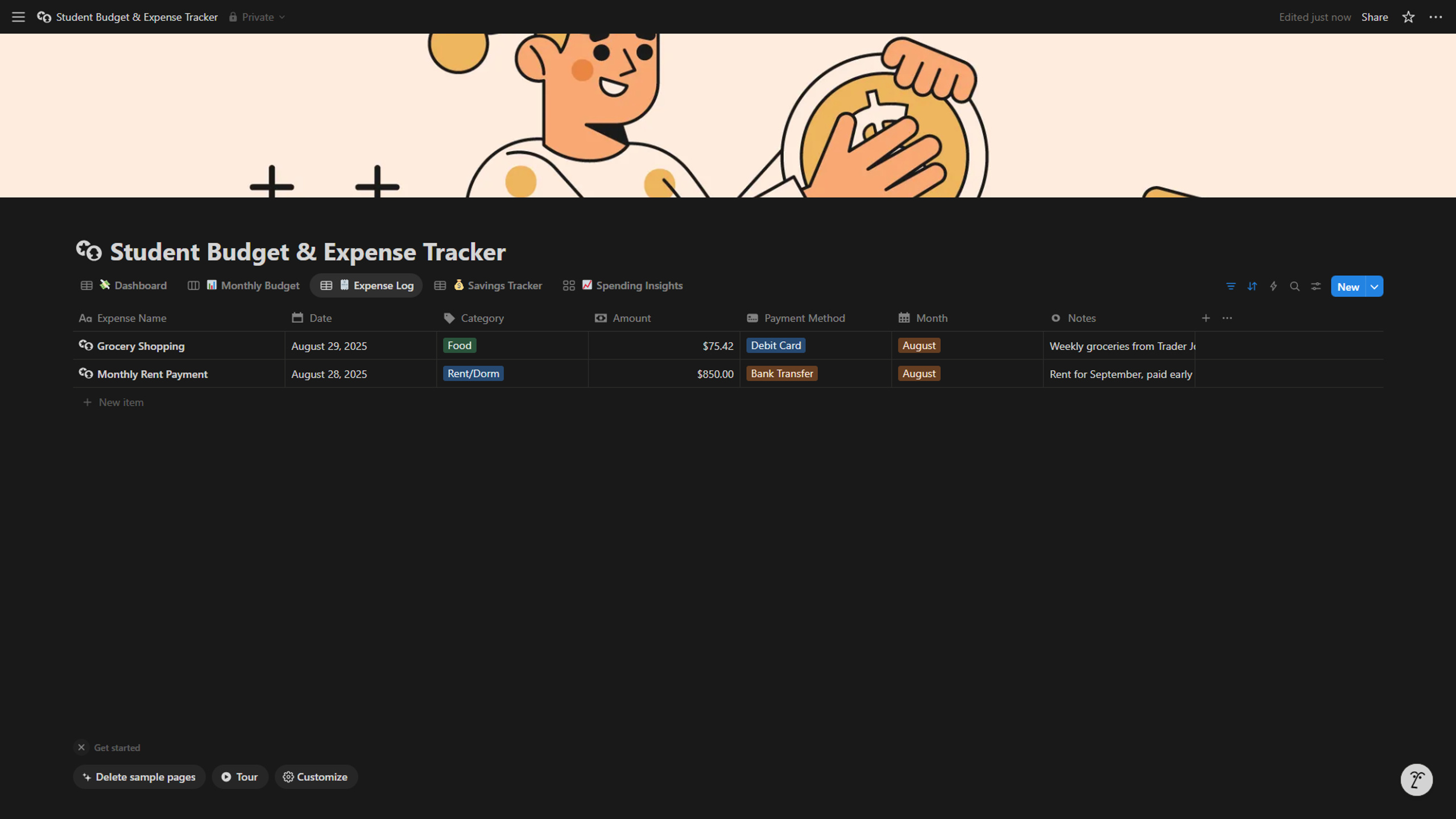Image resolution: width=1456 pixels, height=819 pixels.
Task: Open the three-dot page options menu
Action: tap(1436, 17)
